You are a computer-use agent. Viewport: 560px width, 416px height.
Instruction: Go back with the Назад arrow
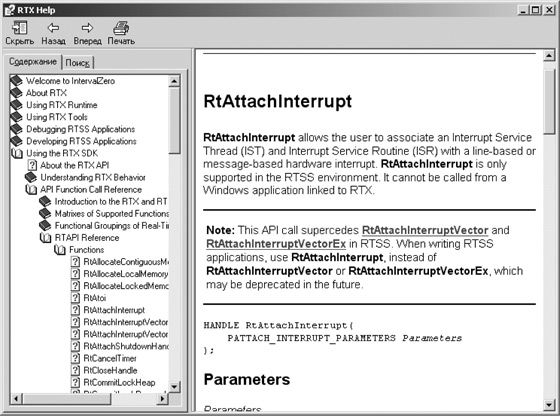click(53, 28)
